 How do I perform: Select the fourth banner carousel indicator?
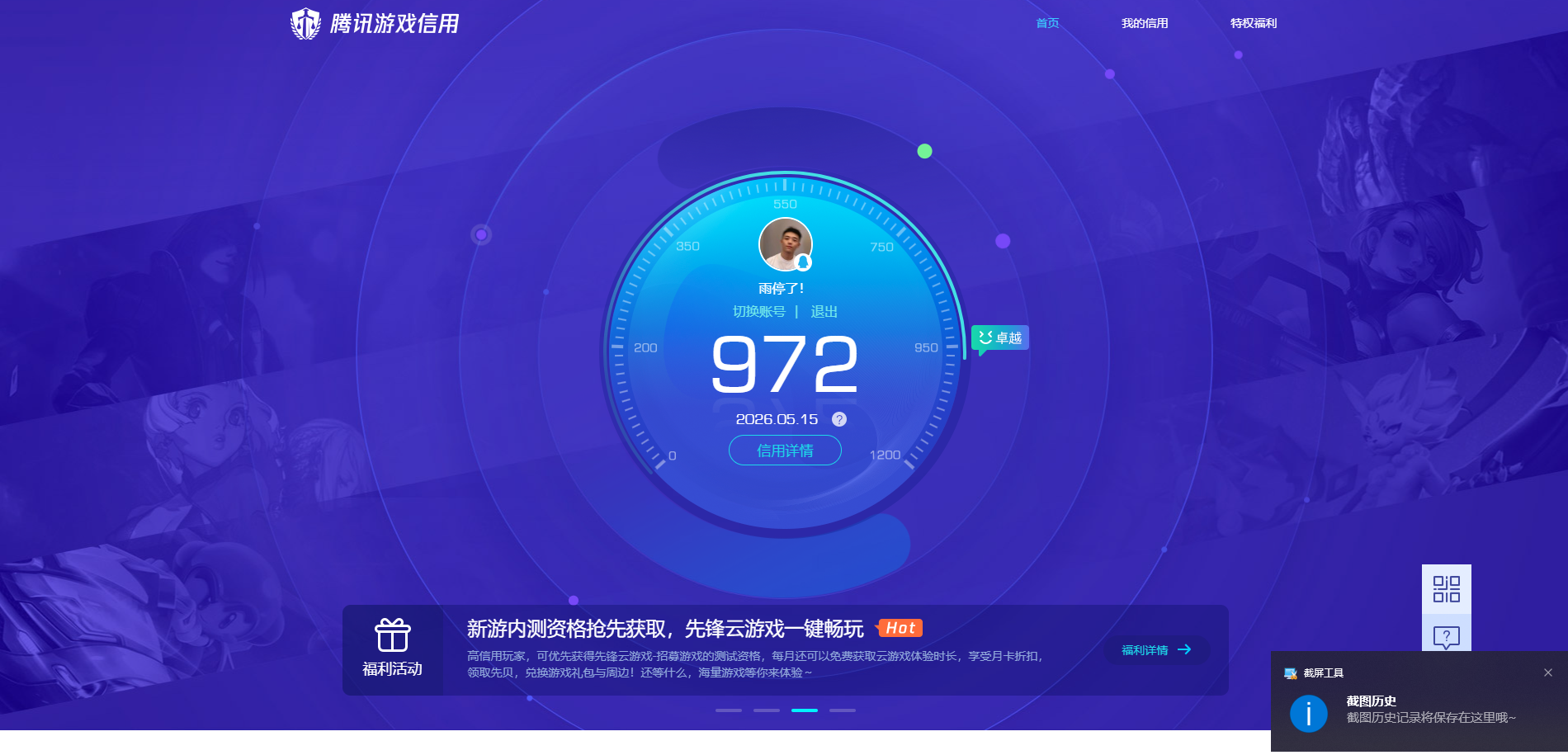point(843,710)
